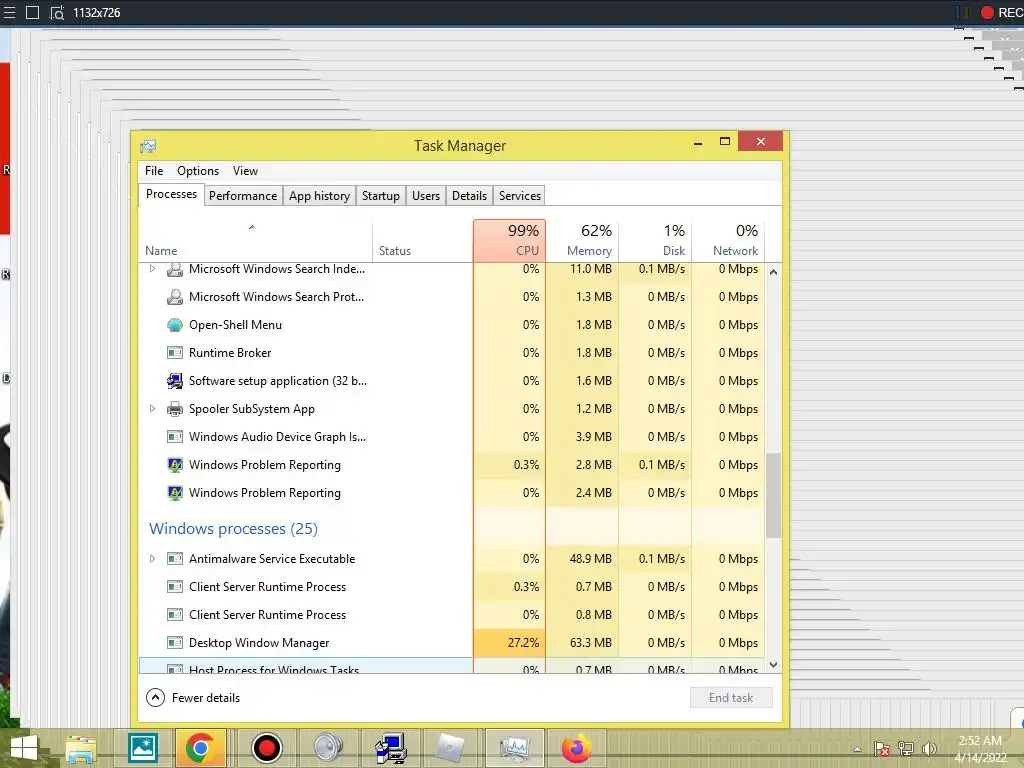Expand the Antimalware Service Executable row
This screenshot has width=1024, height=768.
coord(152,559)
